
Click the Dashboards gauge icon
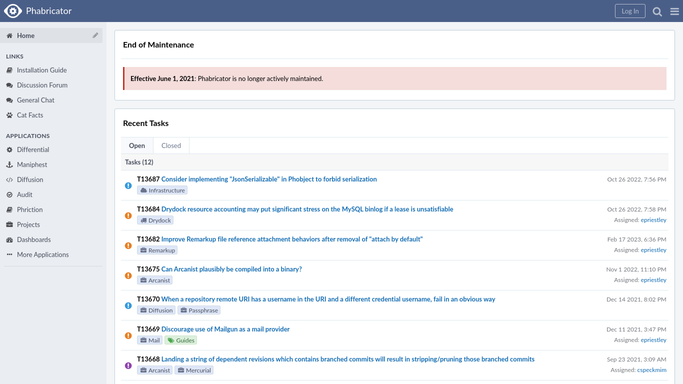(x=9, y=240)
